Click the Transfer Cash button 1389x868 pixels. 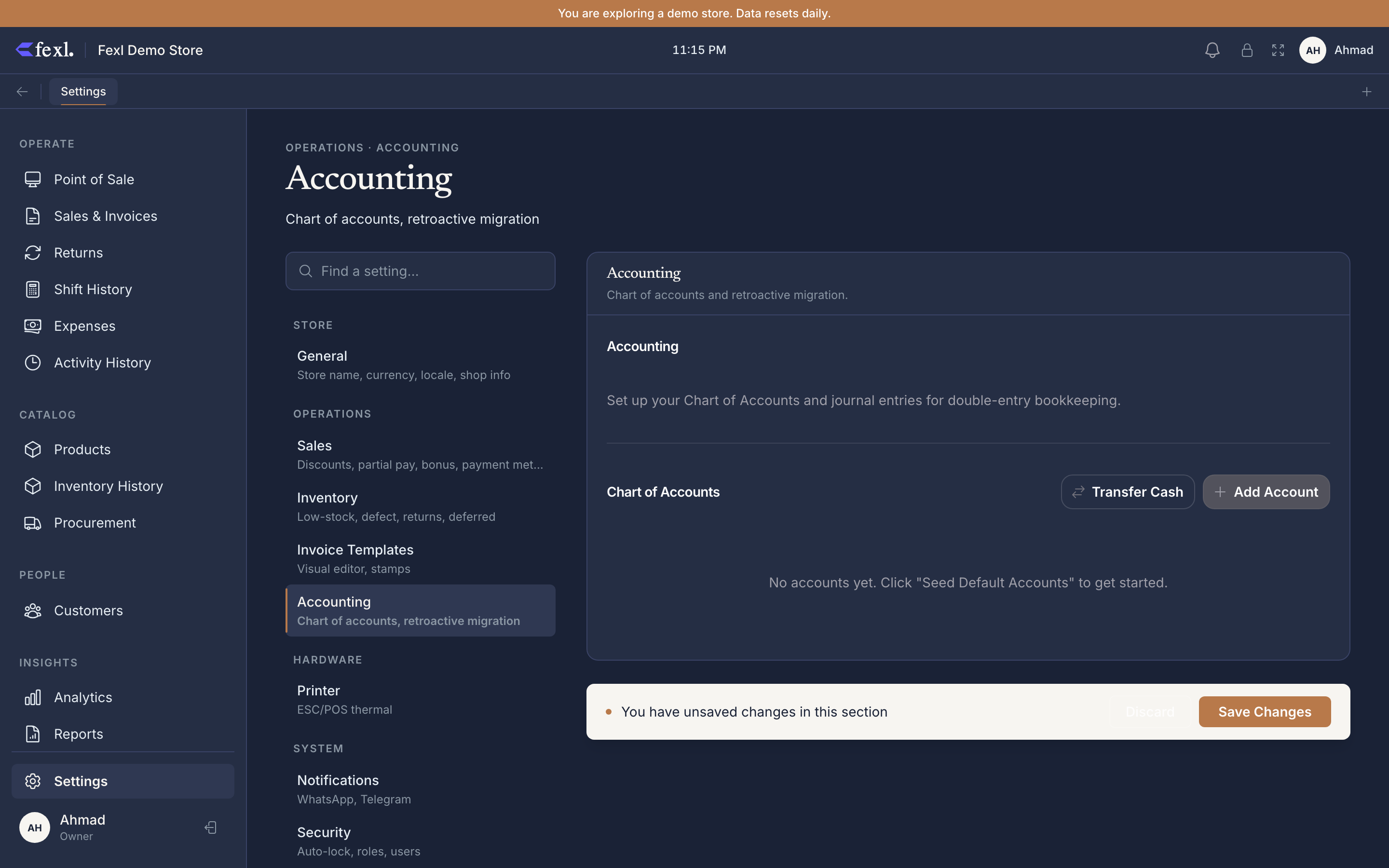tap(1127, 492)
